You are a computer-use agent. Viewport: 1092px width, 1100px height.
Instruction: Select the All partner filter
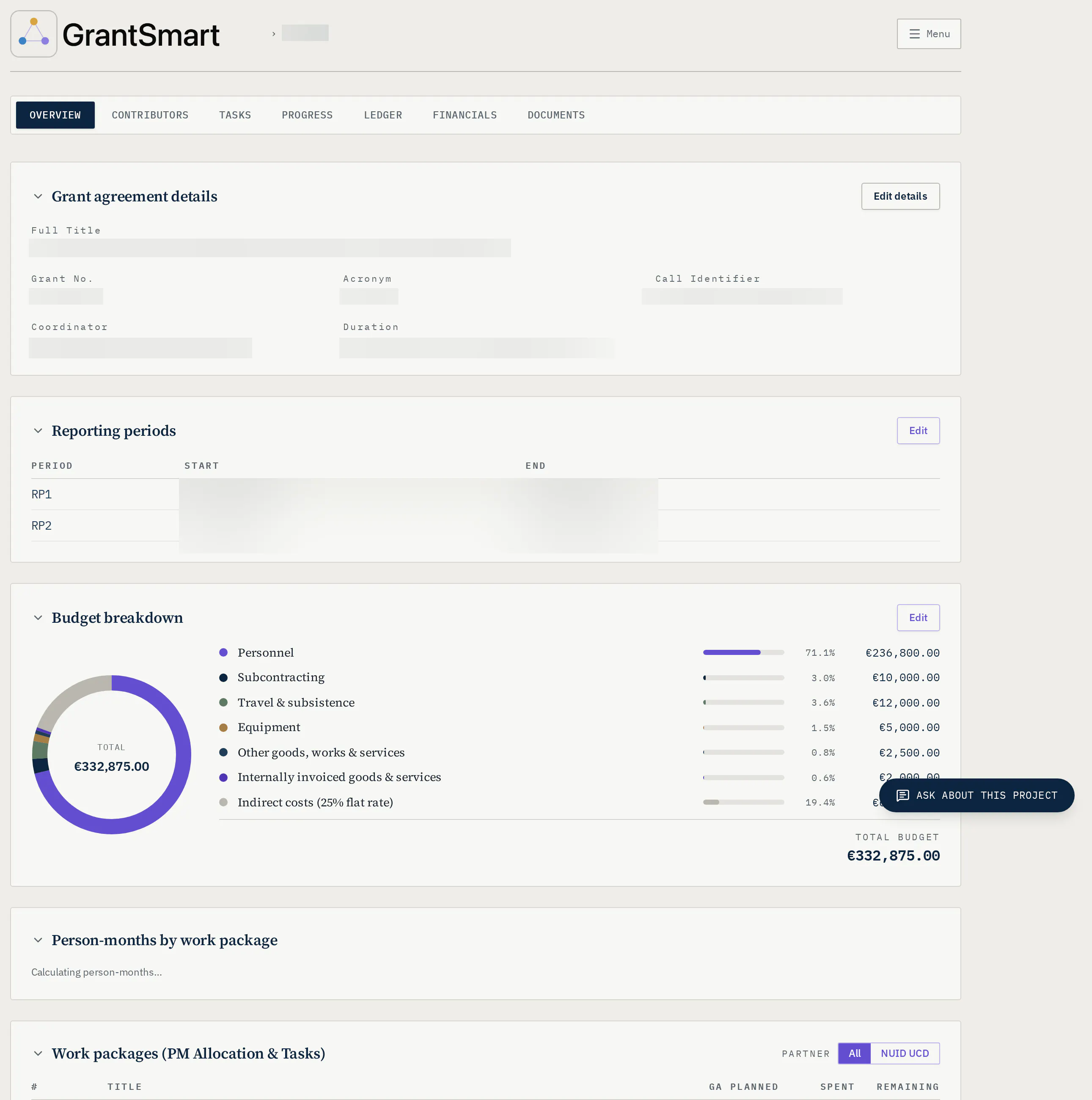pos(854,1054)
